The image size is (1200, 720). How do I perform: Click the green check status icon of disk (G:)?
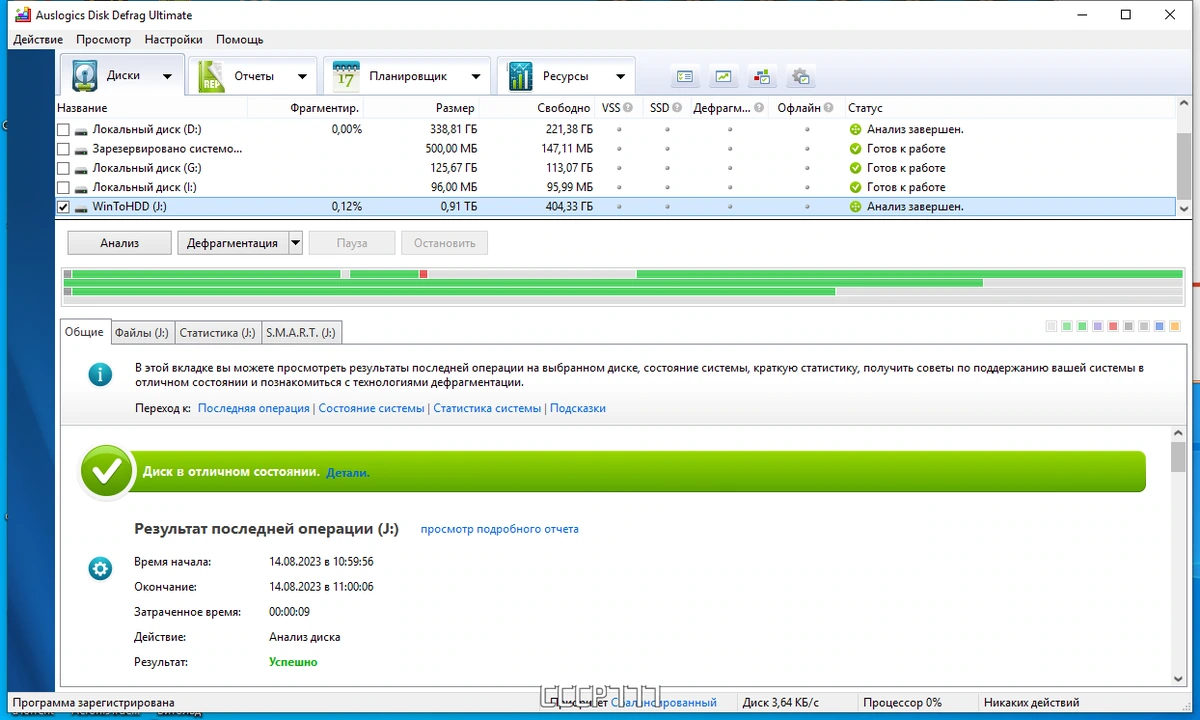(x=855, y=168)
